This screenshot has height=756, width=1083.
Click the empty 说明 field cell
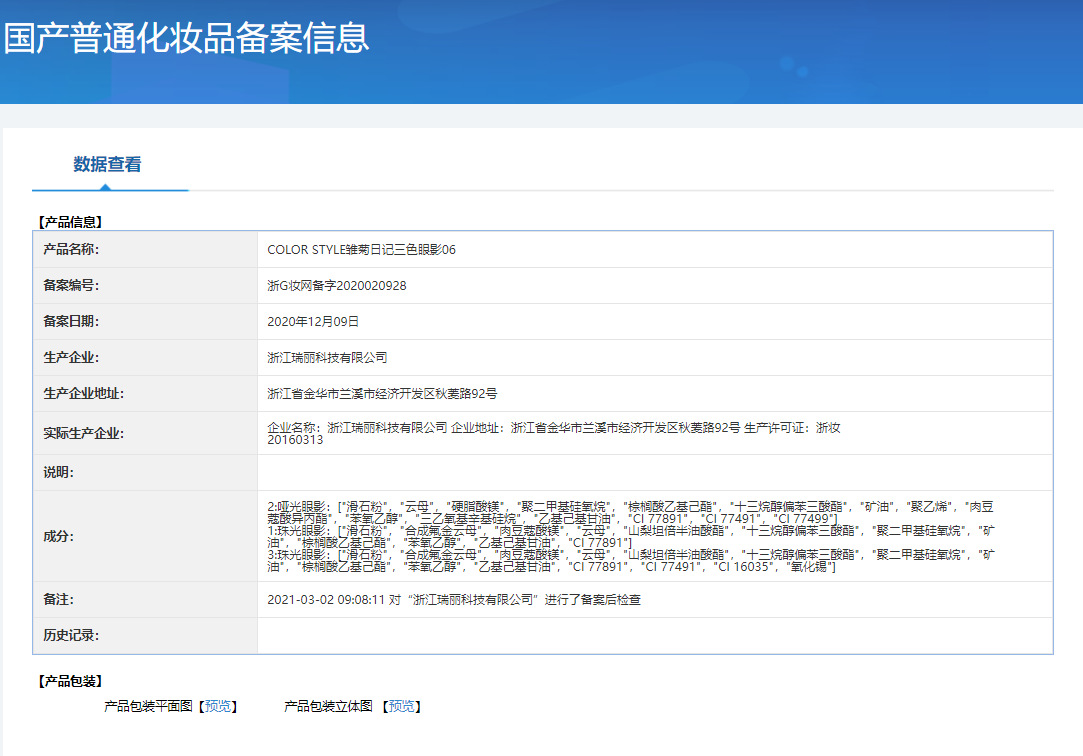click(655, 473)
